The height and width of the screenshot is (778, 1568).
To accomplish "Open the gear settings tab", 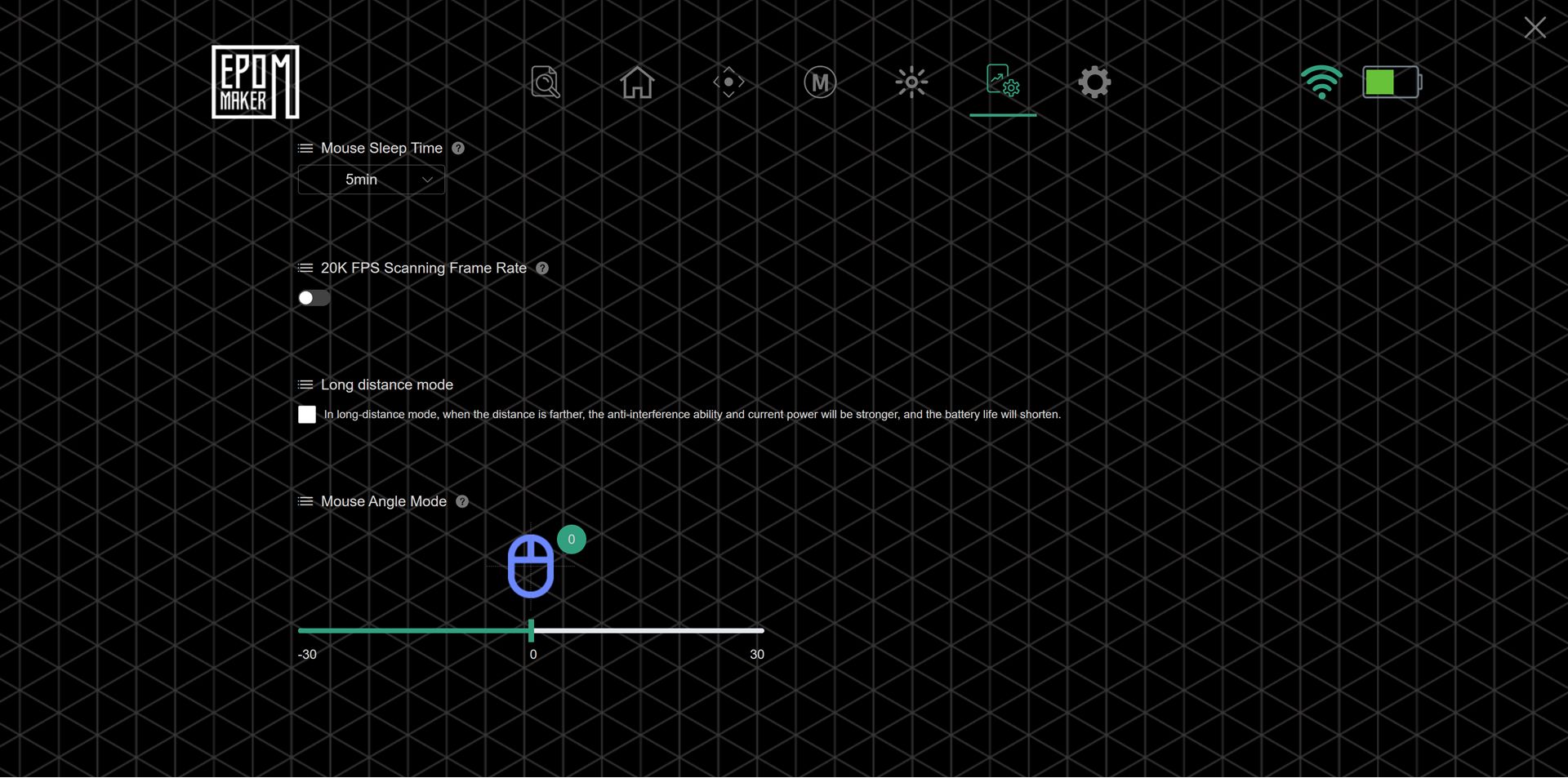I will 1094,82.
